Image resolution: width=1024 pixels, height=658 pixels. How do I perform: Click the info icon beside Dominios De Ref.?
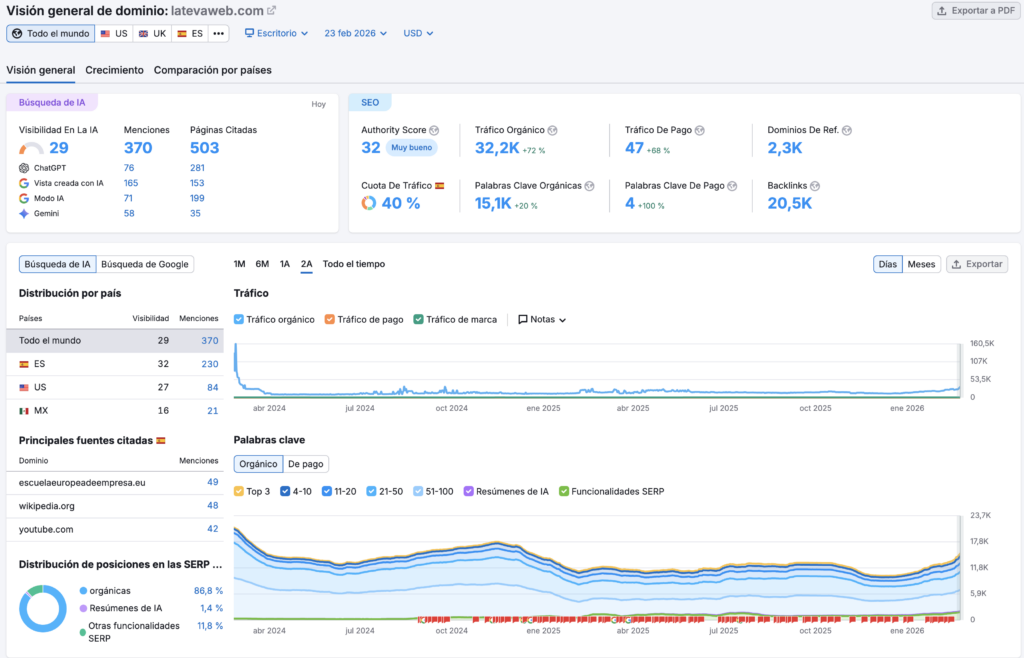(x=846, y=130)
